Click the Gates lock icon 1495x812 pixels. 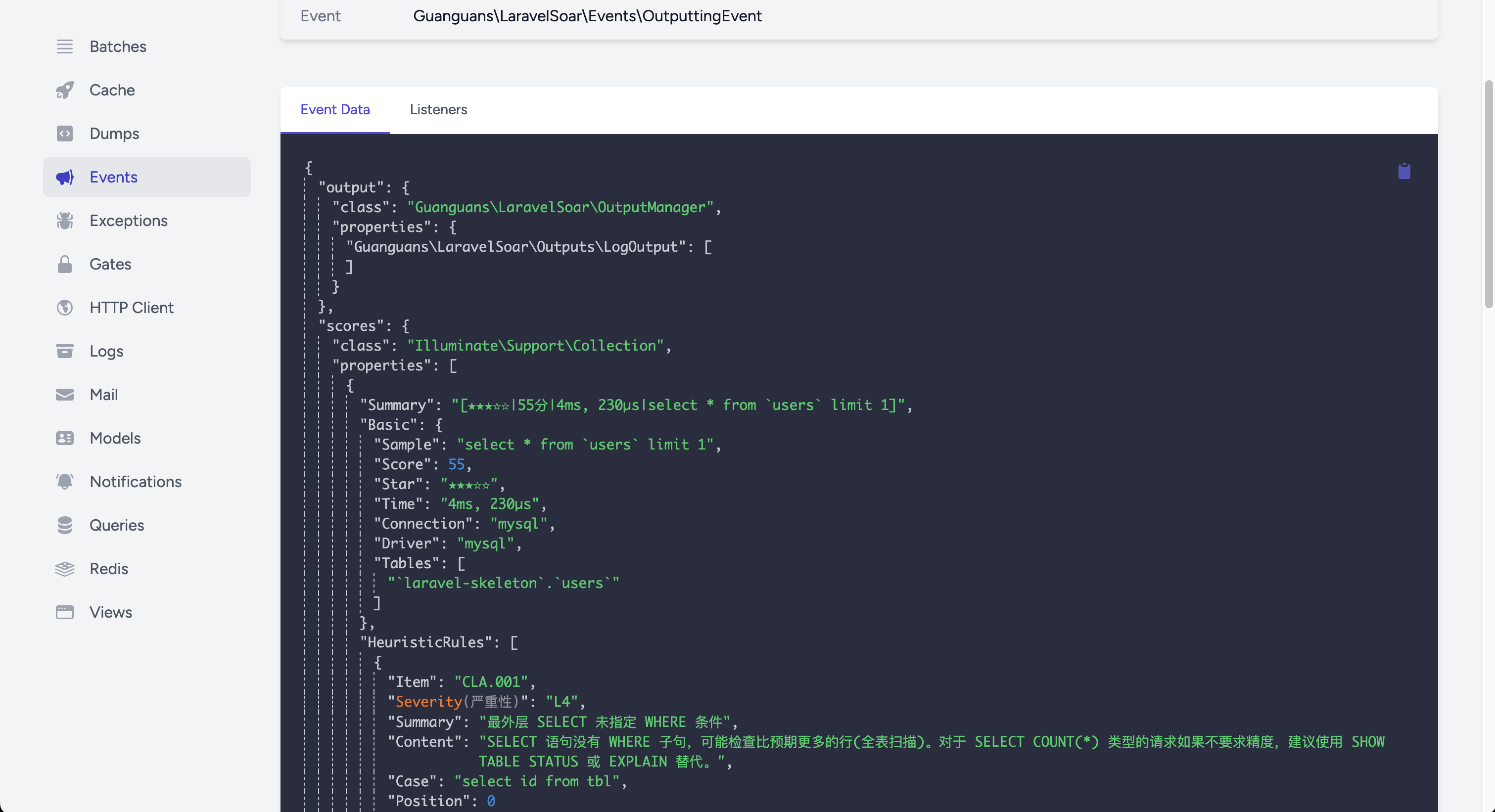[x=64, y=264]
